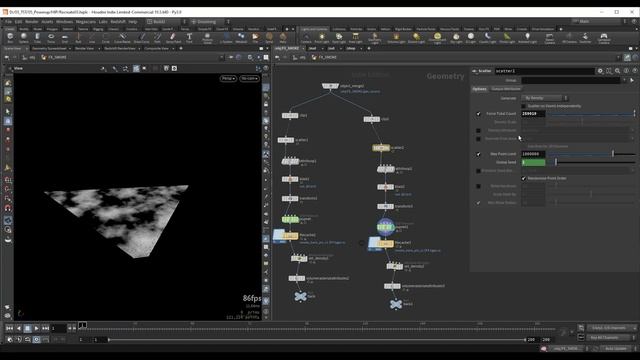Select the Environment Light shelf tool
The width and height of the screenshot is (640, 360).
(437, 38)
